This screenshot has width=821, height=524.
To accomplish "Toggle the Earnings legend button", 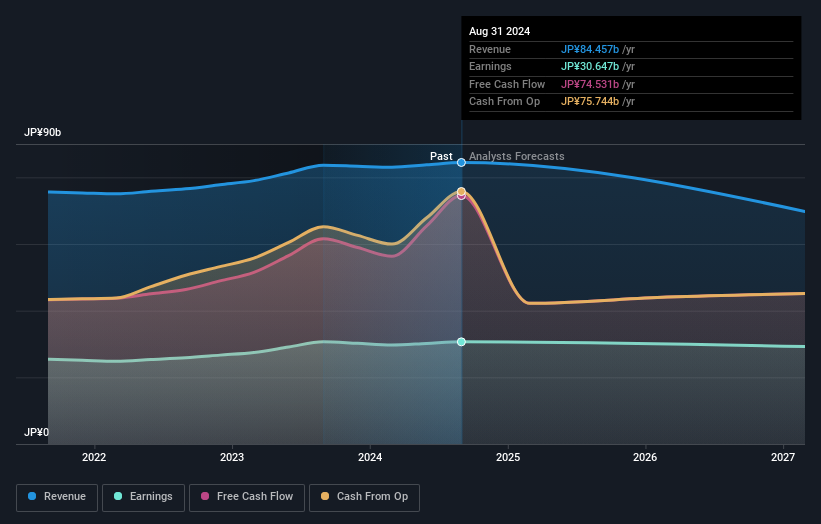I will [x=143, y=497].
